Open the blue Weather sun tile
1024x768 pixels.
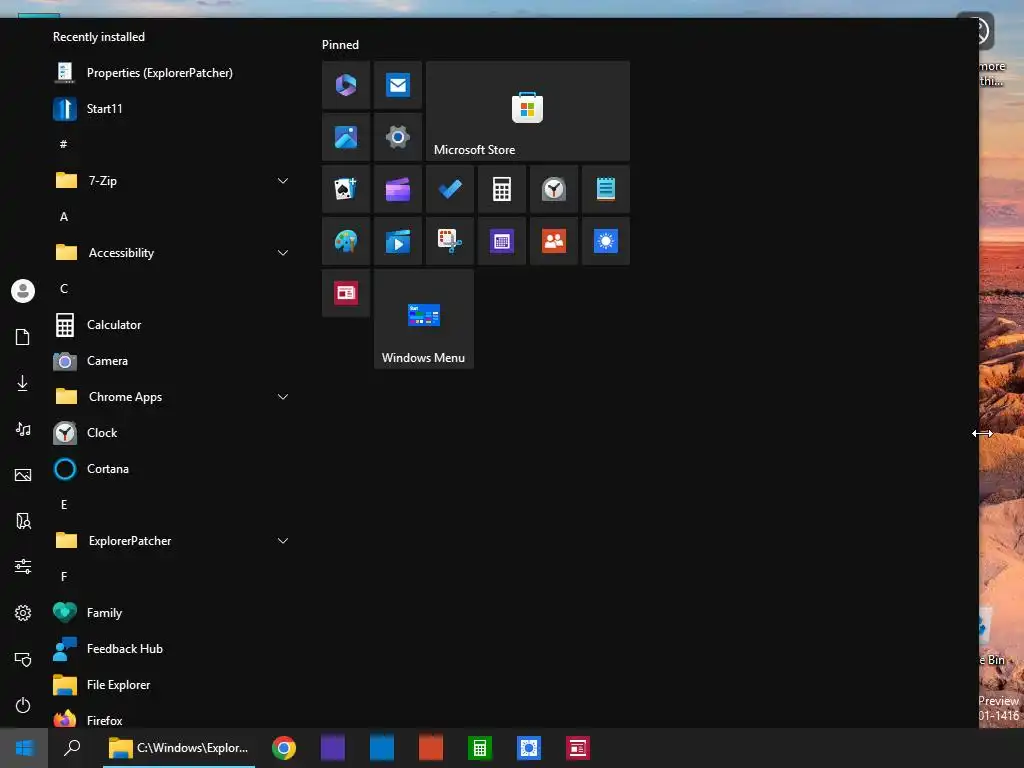click(x=606, y=242)
